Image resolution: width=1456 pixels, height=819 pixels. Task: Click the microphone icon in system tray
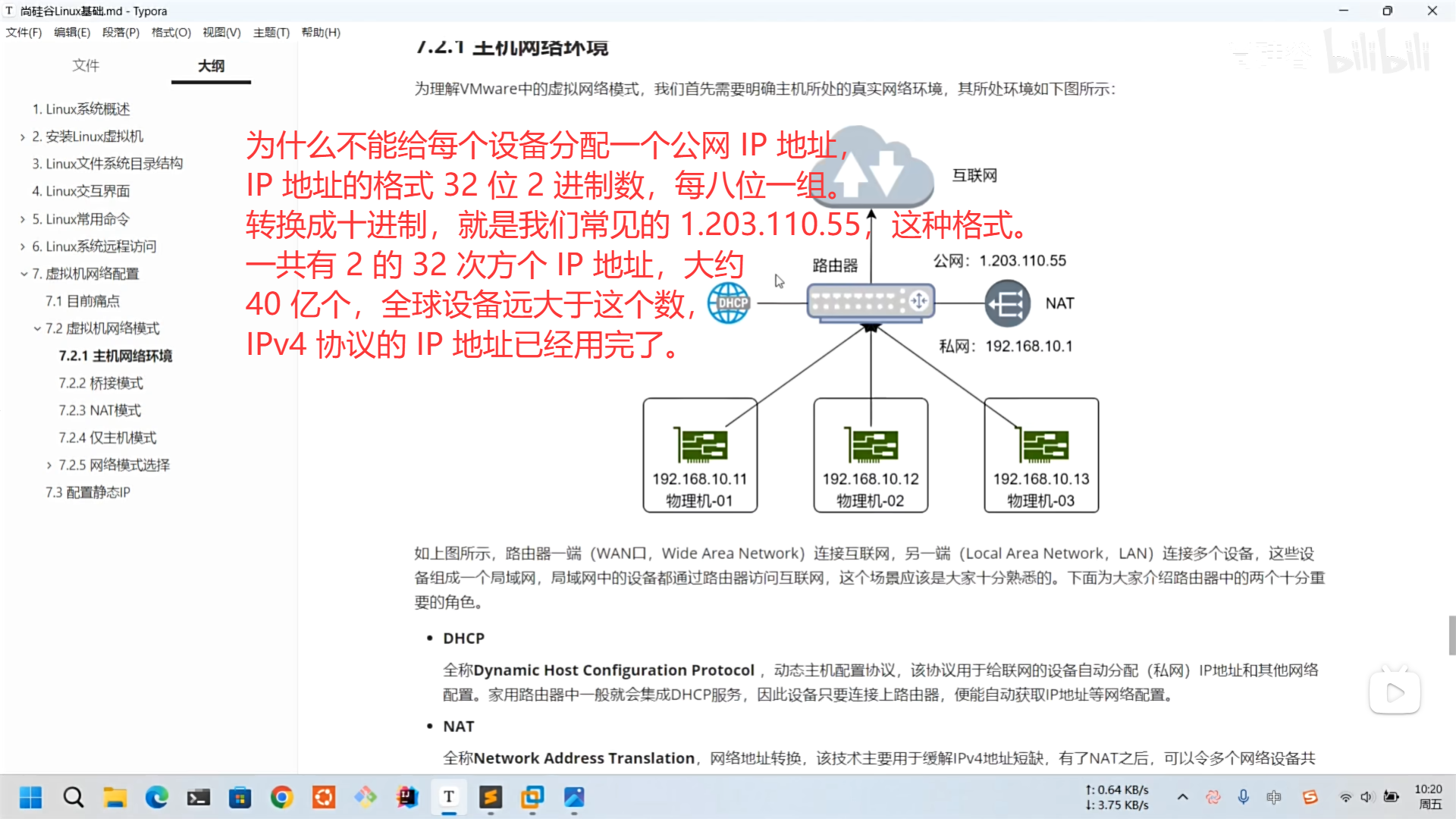[x=1244, y=797]
